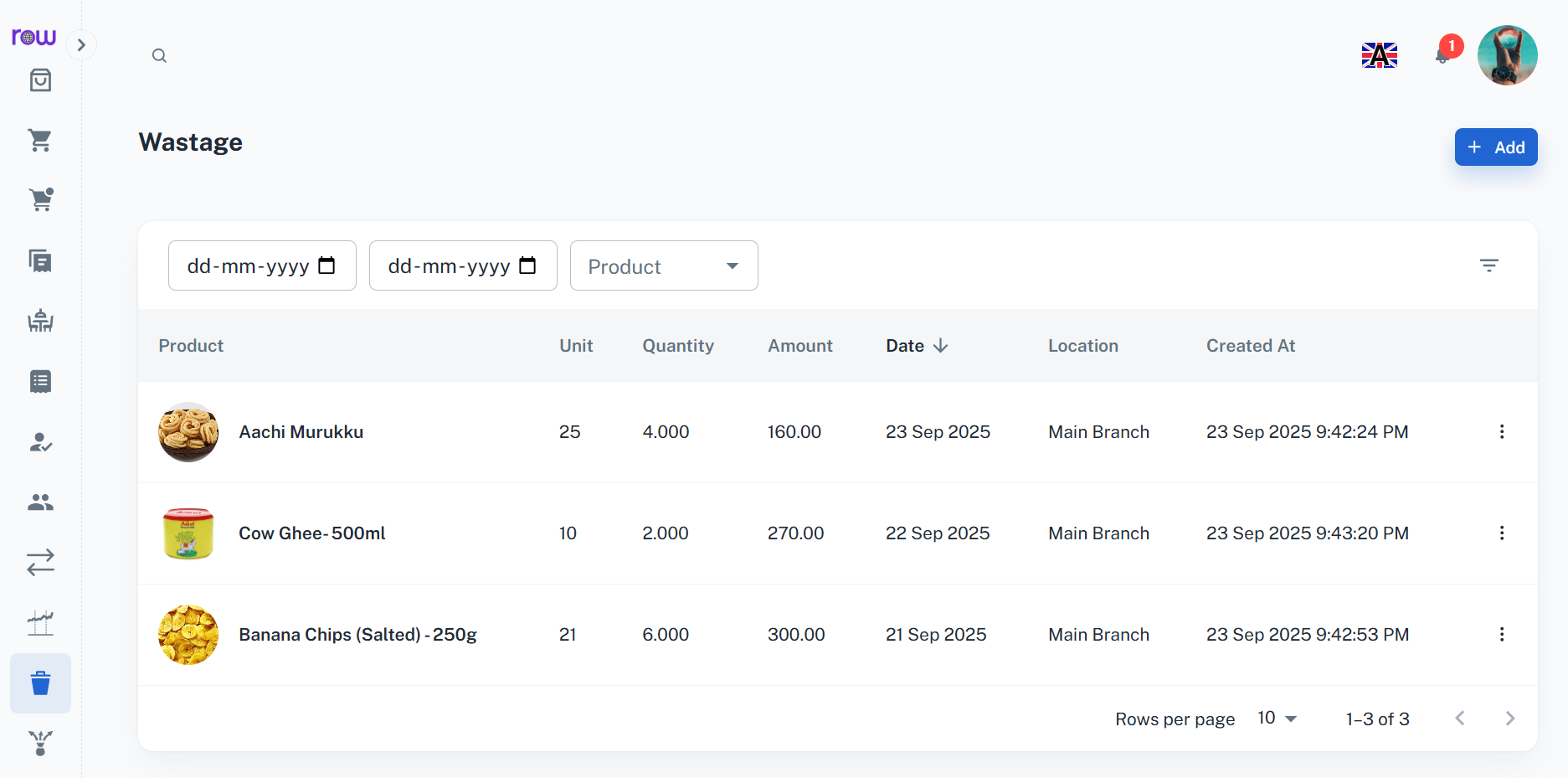1568x778 pixels.
Task: Expand the sidebar with chevron arrow
Action: pos(81,45)
